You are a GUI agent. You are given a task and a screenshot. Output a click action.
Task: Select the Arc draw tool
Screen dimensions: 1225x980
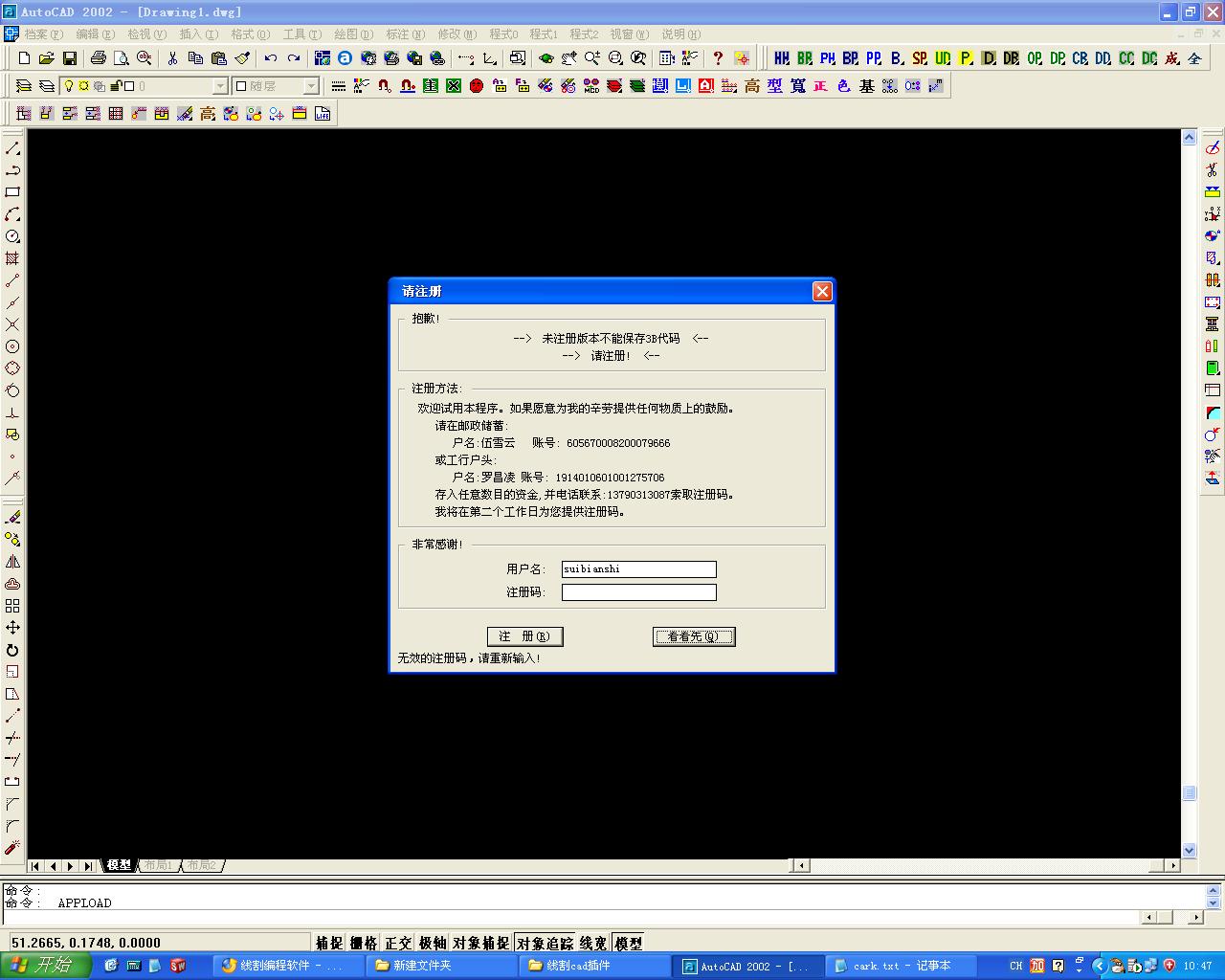(12, 214)
